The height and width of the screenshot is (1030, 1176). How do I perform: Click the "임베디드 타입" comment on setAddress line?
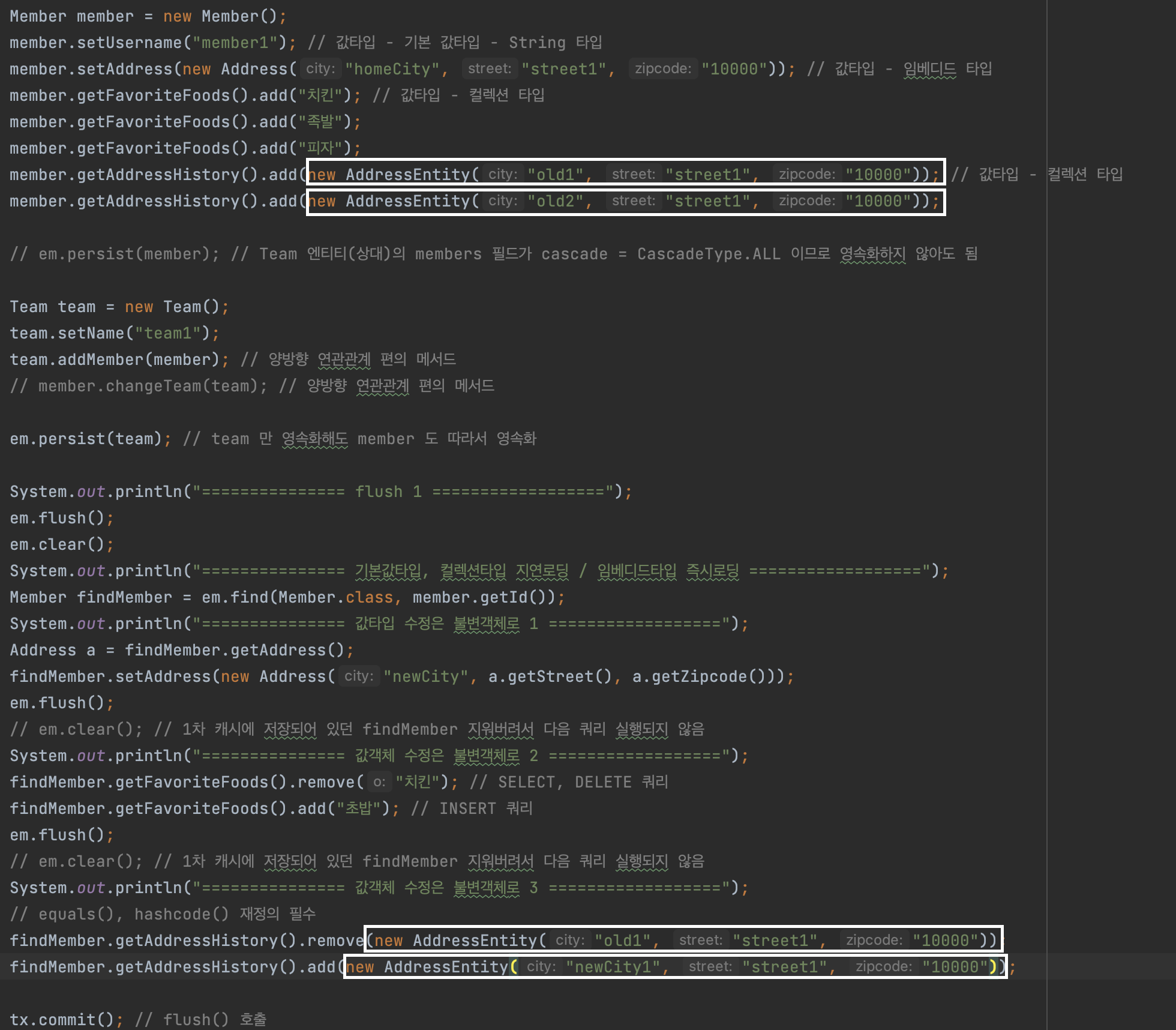(948, 69)
